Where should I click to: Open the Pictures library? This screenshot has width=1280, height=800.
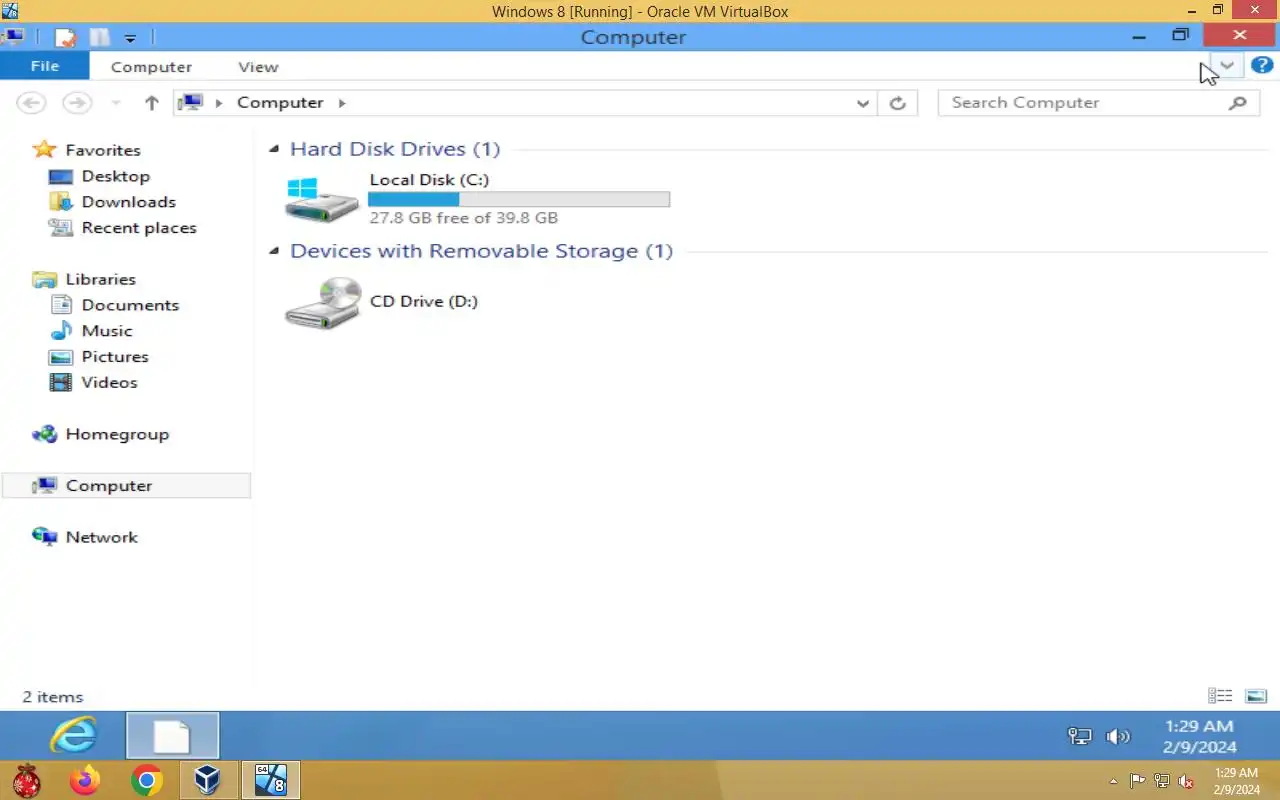point(115,357)
